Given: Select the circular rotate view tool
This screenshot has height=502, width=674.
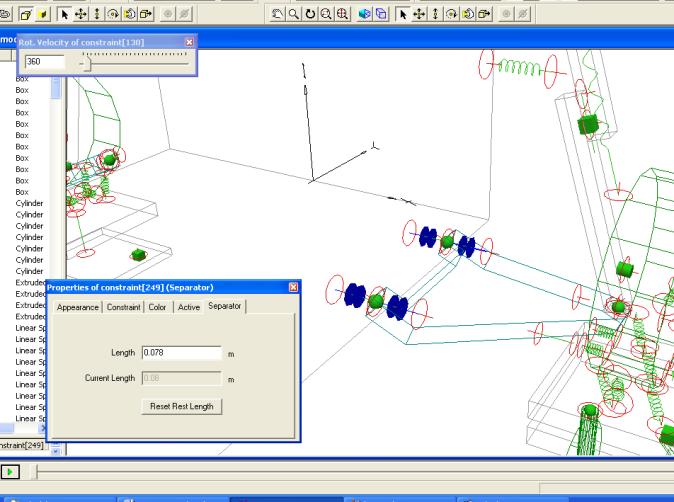Looking at the screenshot, I should click(310, 14).
